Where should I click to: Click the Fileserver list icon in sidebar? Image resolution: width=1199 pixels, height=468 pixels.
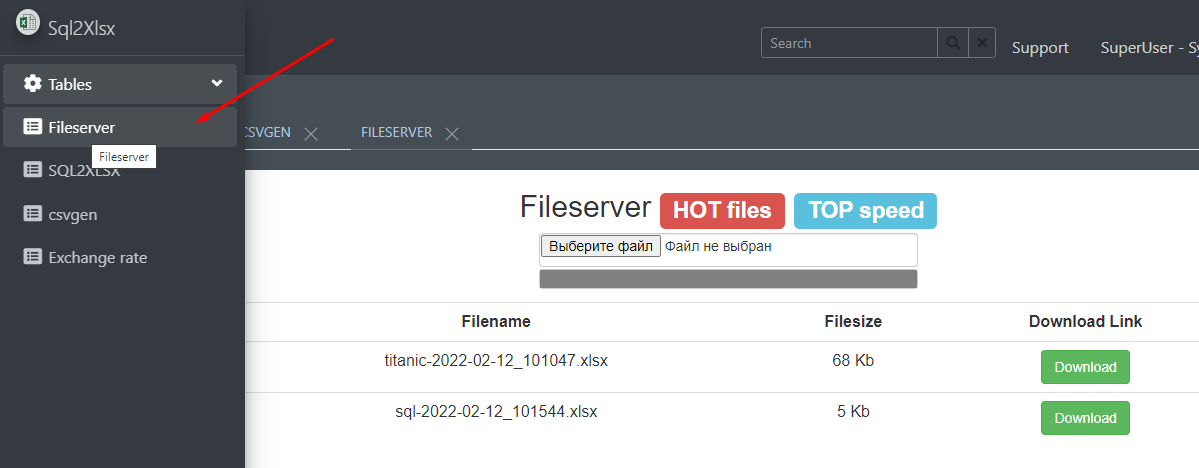tap(33, 127)
